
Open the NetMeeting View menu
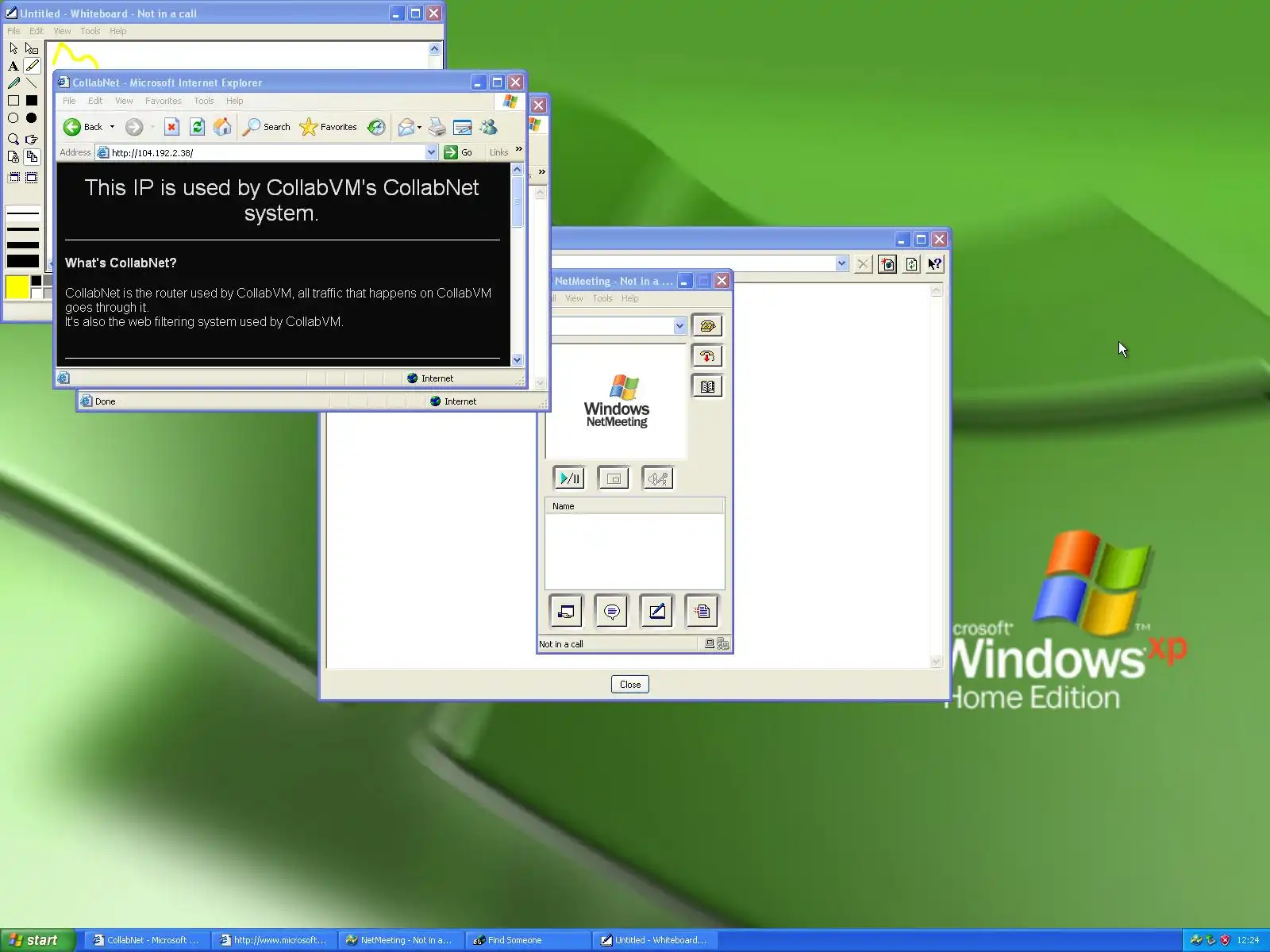pos(574,298)
